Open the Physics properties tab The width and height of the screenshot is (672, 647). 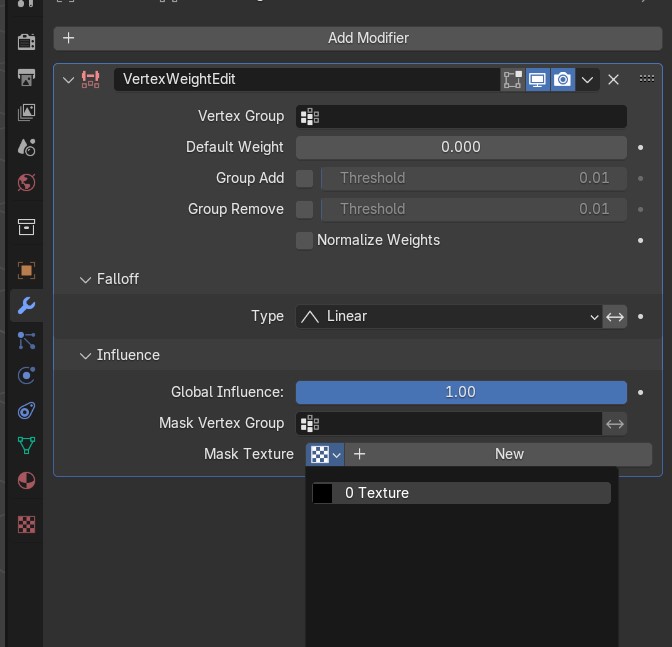[26, 376]
